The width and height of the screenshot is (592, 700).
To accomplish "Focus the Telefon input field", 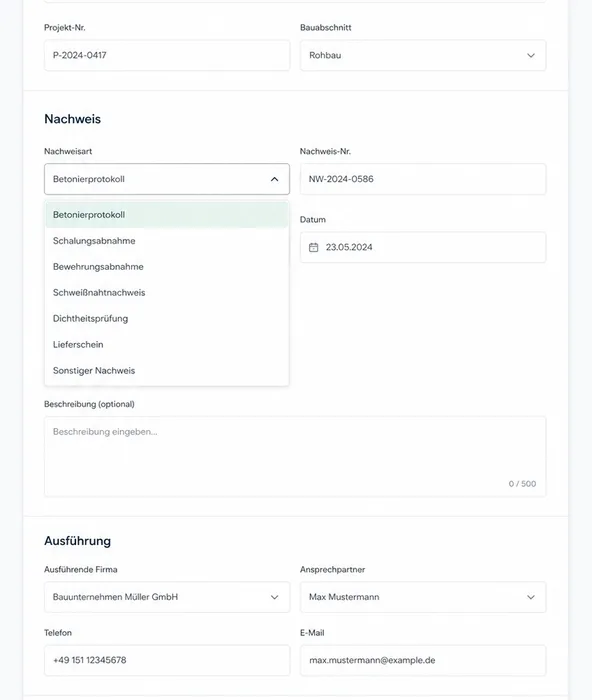I will click(x=167, y=660).
